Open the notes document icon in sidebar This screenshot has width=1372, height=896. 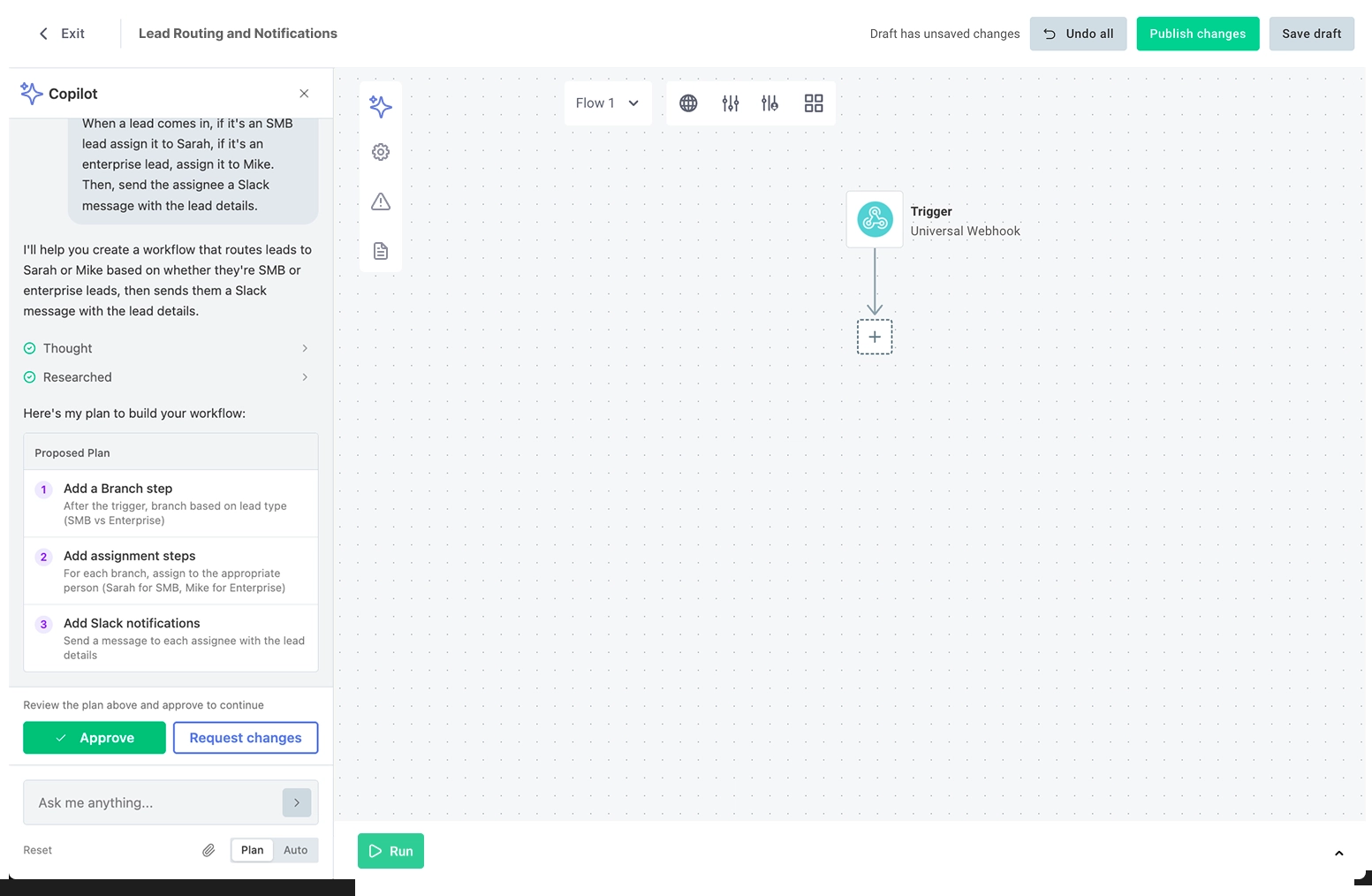(x=381, y=251)
